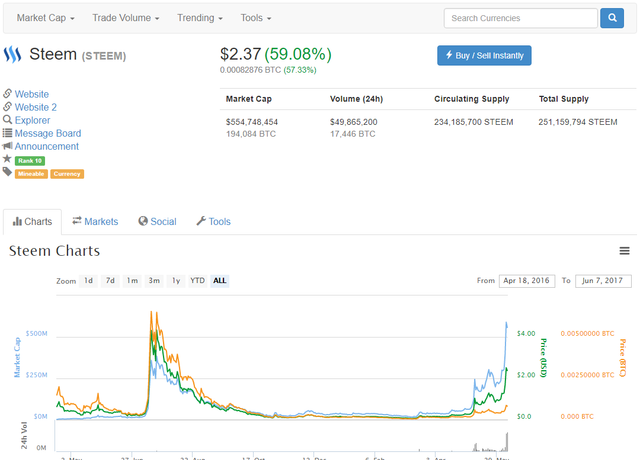The height and width of the screenshot is (460, 640).
Task: Set chart zoom to YTD
Action: [198, 280]
